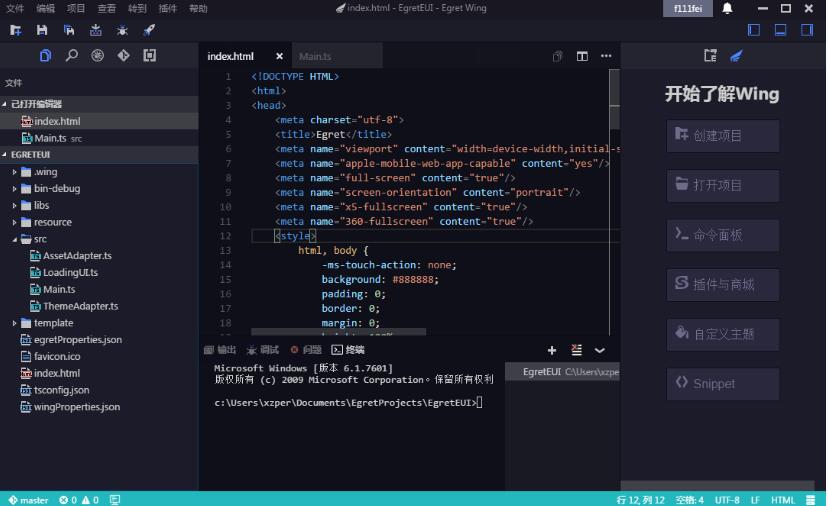Viewport: 828px width, 506px height.
Task: Collapse the src folder
Action: click(14, 239)
